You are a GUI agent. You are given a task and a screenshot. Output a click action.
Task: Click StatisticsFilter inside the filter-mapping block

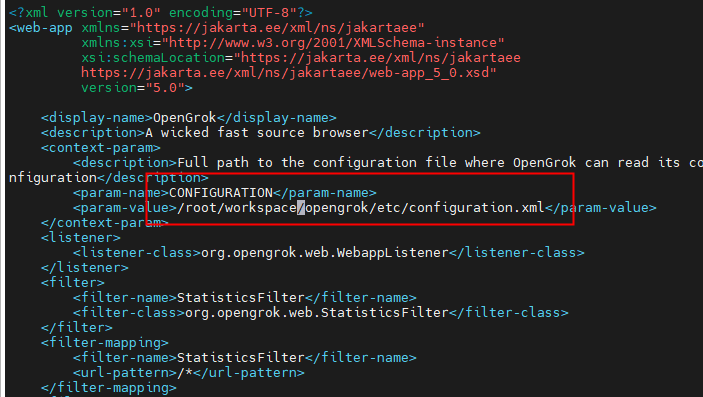point(241,358)
